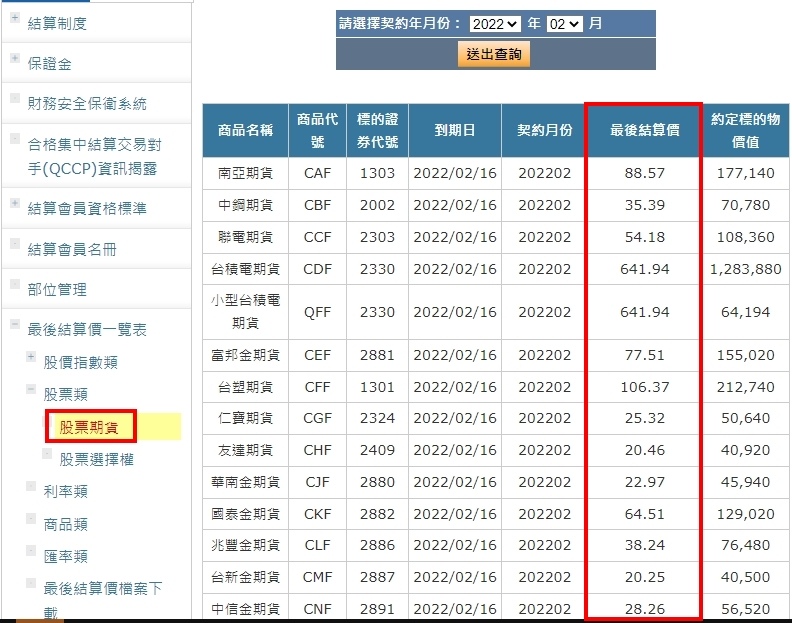Viewport: 792px width, 623px height.
Task: Click the security code 1303
Action: point(377,173)
